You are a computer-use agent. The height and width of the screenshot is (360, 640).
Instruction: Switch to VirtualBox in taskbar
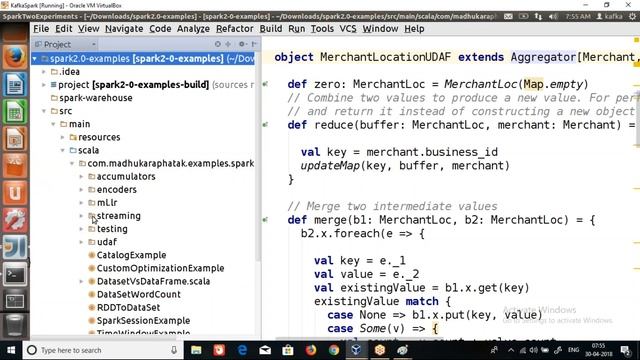(356, 350)
